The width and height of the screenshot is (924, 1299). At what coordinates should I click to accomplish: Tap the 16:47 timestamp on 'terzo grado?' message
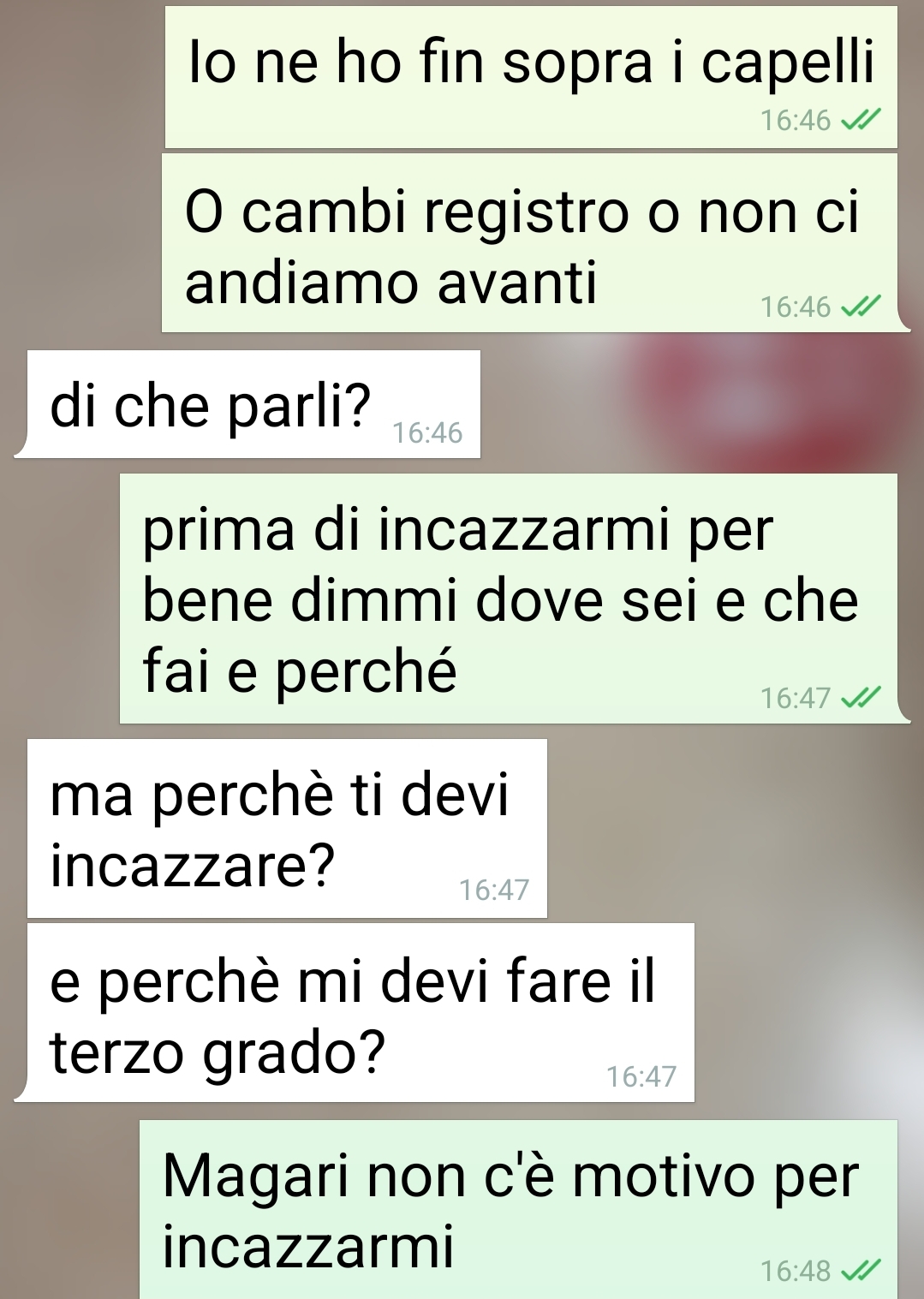pyautogui.click(x=641, y=1076)
